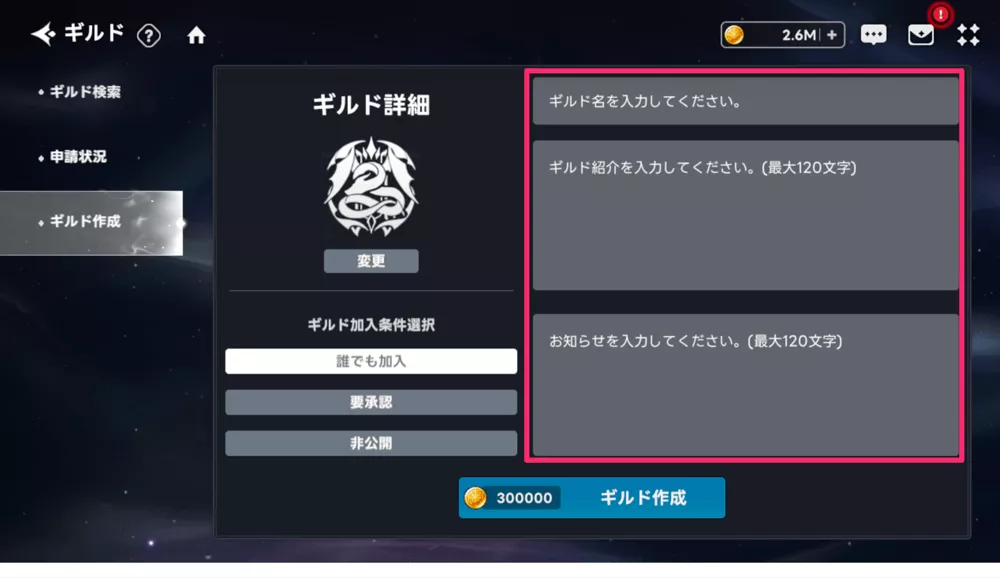Click the blue ギルド作成 300000 button
The width and height of the screenshot is (1000, 578).
click(x=592, y=498)
